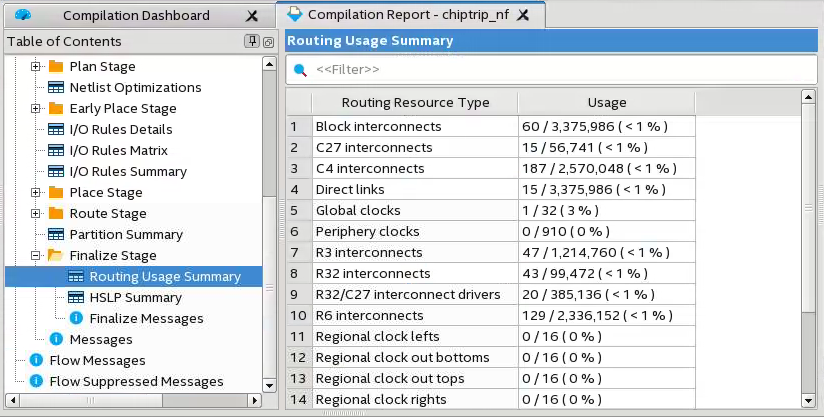The image size is (824, 417).
Task: Click the float panel icon beside the pin
Action: coord(267,41)
